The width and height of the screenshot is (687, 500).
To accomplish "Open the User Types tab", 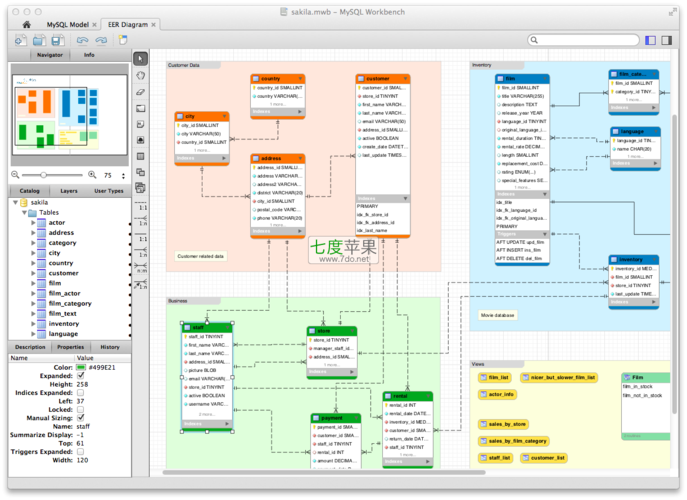I will (x=109, y=191).
